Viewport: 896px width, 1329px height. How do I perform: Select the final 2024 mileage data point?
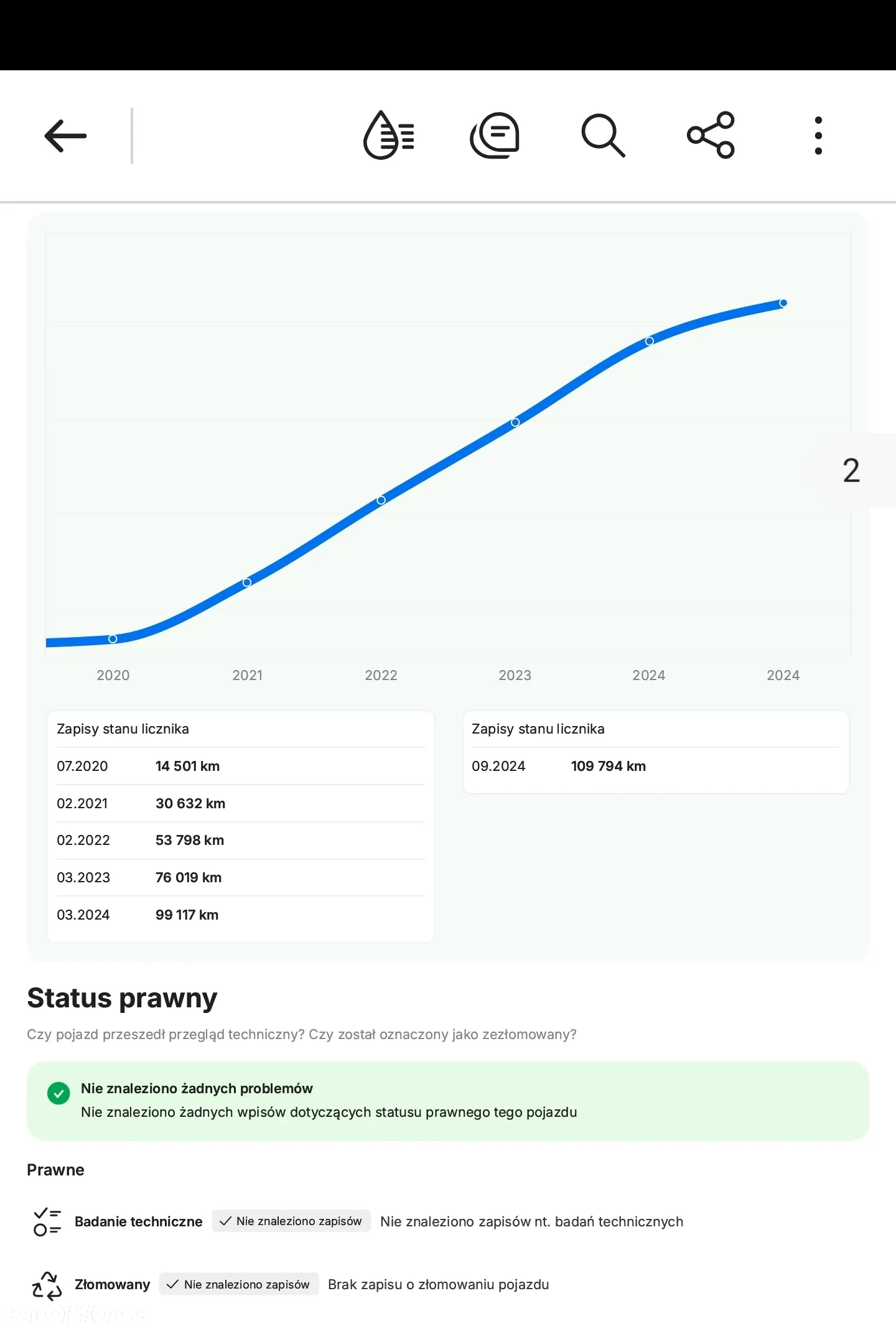[x=783, y=303]
